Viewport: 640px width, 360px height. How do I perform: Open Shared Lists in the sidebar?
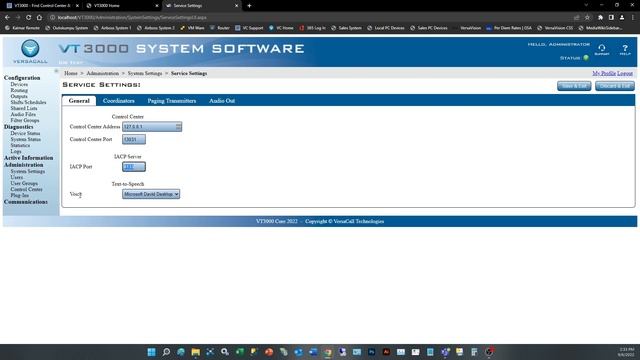click(24, 109)
